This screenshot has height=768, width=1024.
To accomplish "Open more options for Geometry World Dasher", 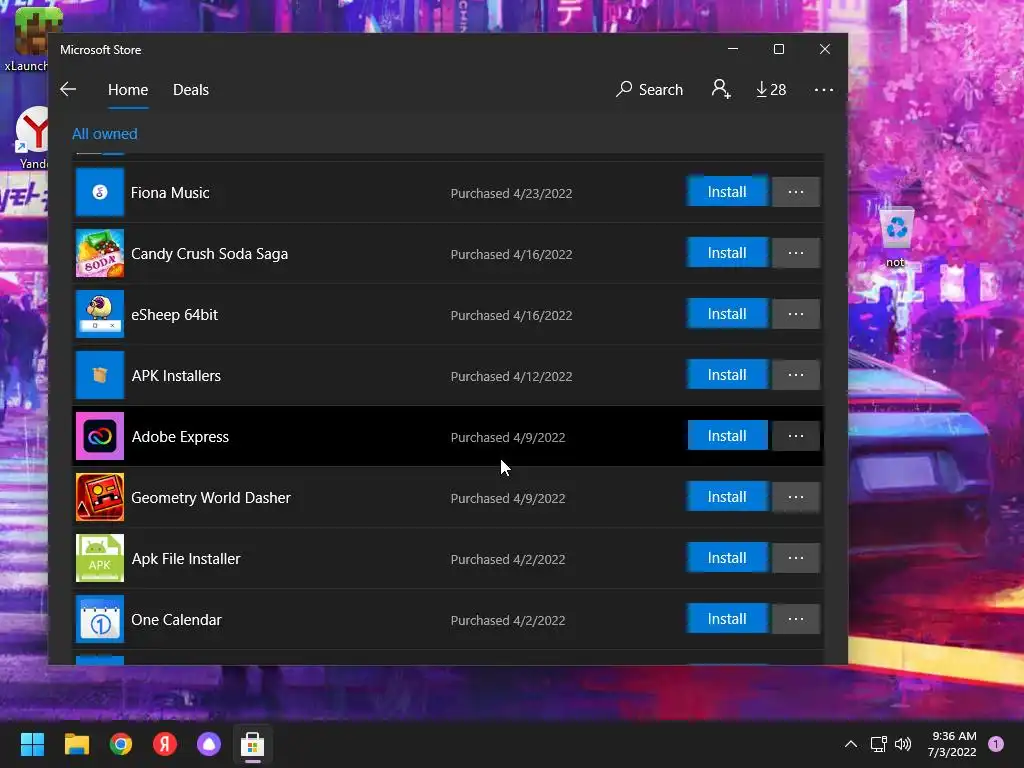I will (x=795, y=497).
